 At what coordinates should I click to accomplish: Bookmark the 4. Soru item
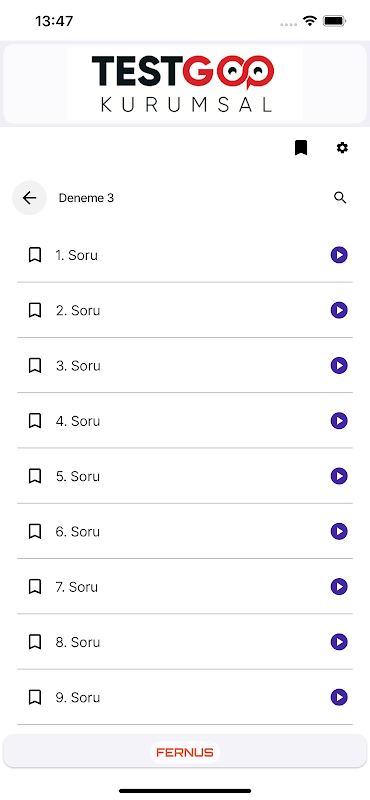[x=35, y=421]
